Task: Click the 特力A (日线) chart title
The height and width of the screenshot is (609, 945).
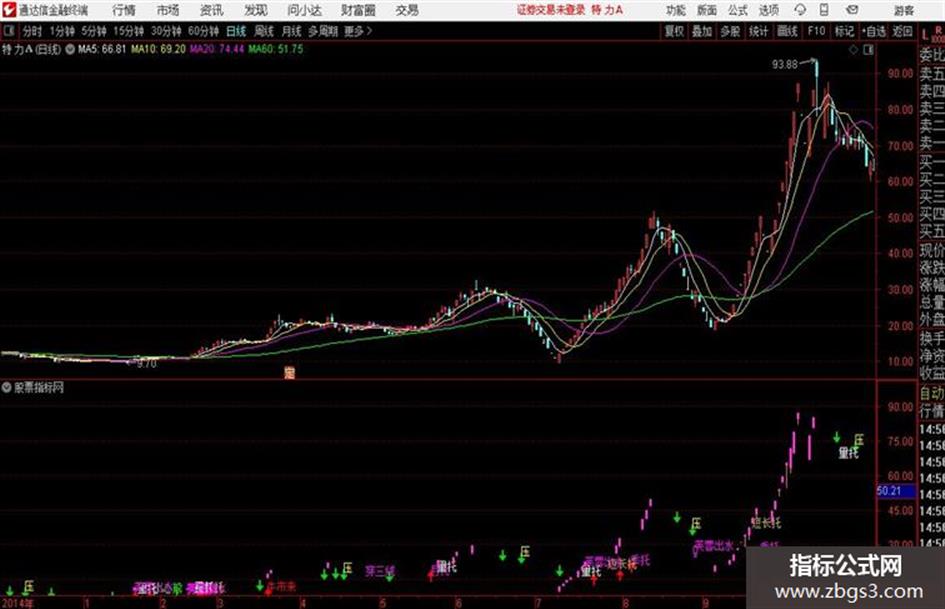Action: [x=31, y=49]
